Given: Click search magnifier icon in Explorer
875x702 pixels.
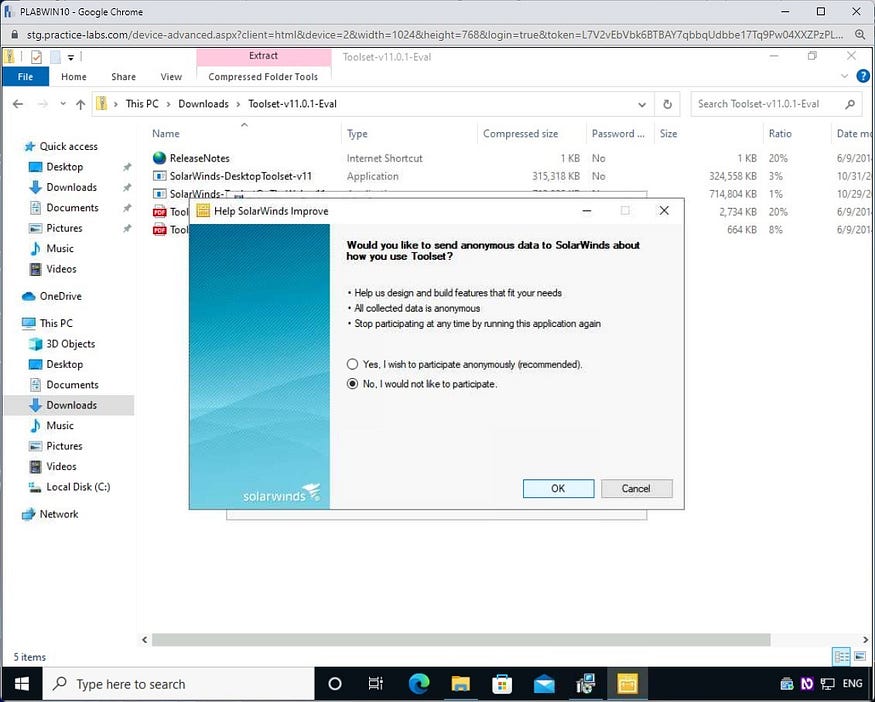Looking at the screenshot, I should [850, 104].
